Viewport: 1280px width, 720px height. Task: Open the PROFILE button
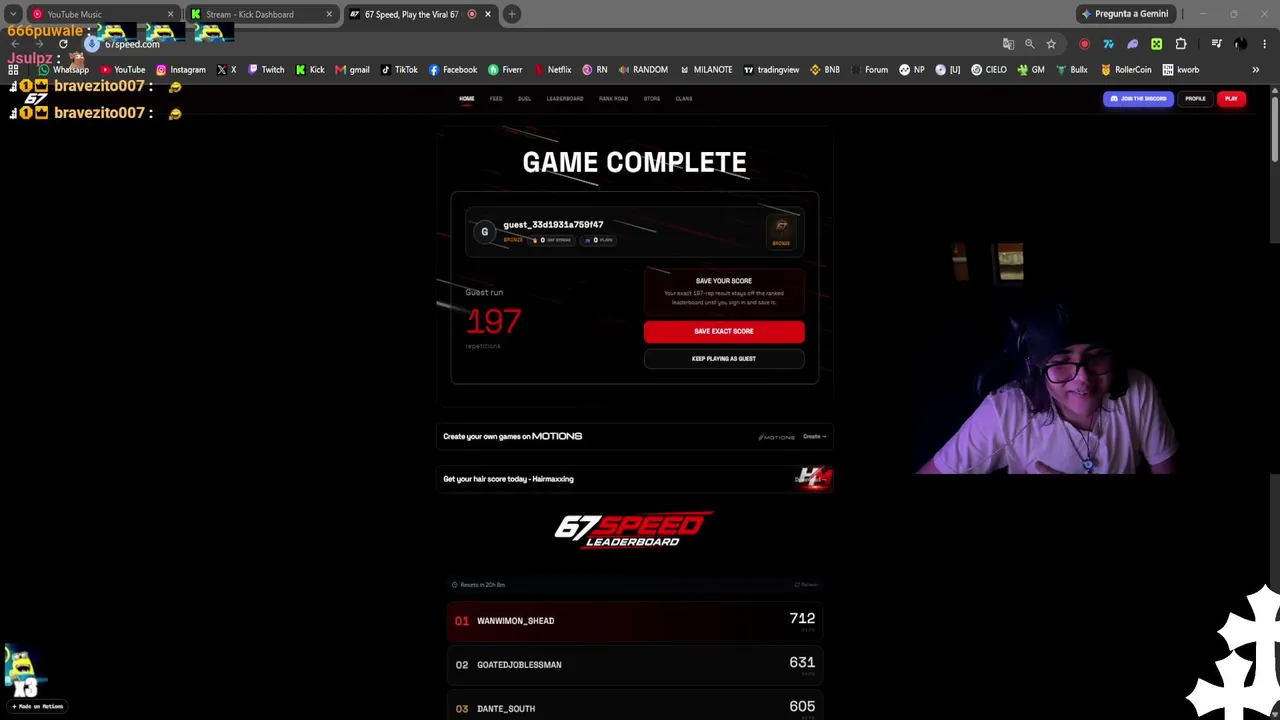point(1195,99)
